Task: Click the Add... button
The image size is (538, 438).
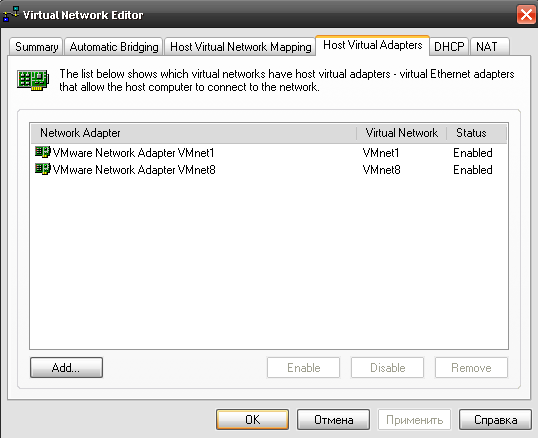Action: click(x=66, y=368)
